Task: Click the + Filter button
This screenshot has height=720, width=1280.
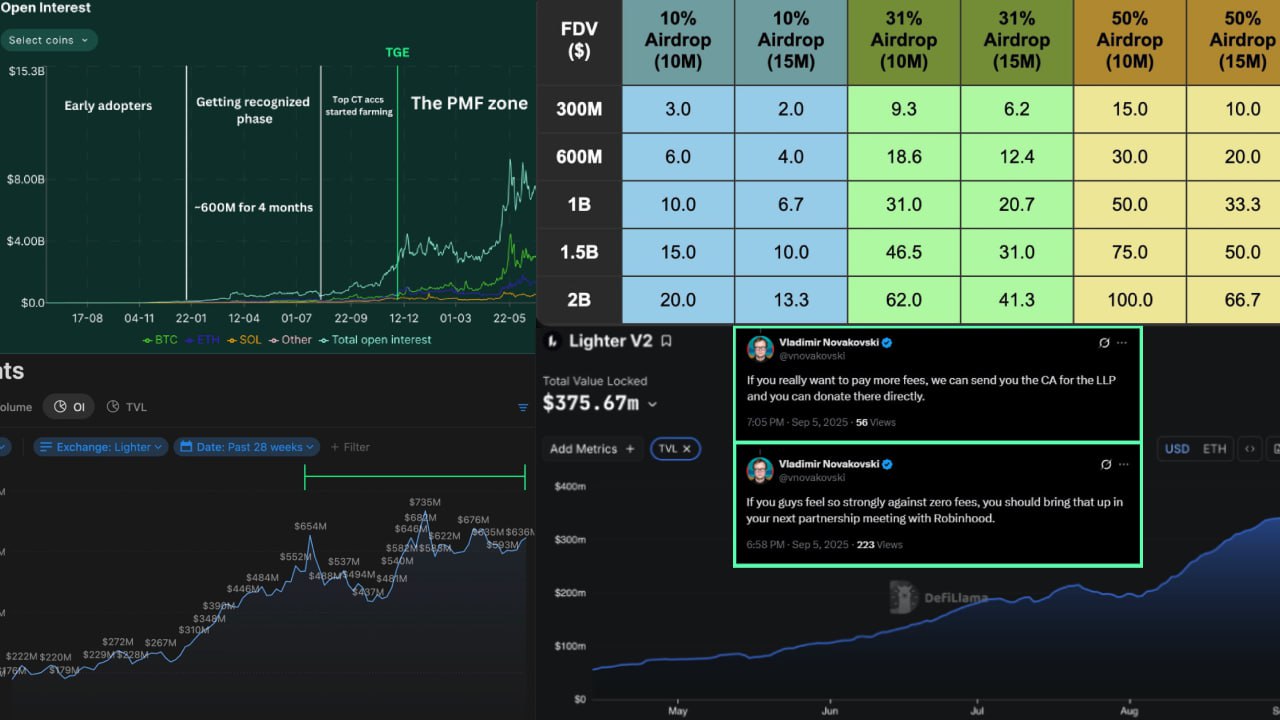Action: tap(350, 447)
